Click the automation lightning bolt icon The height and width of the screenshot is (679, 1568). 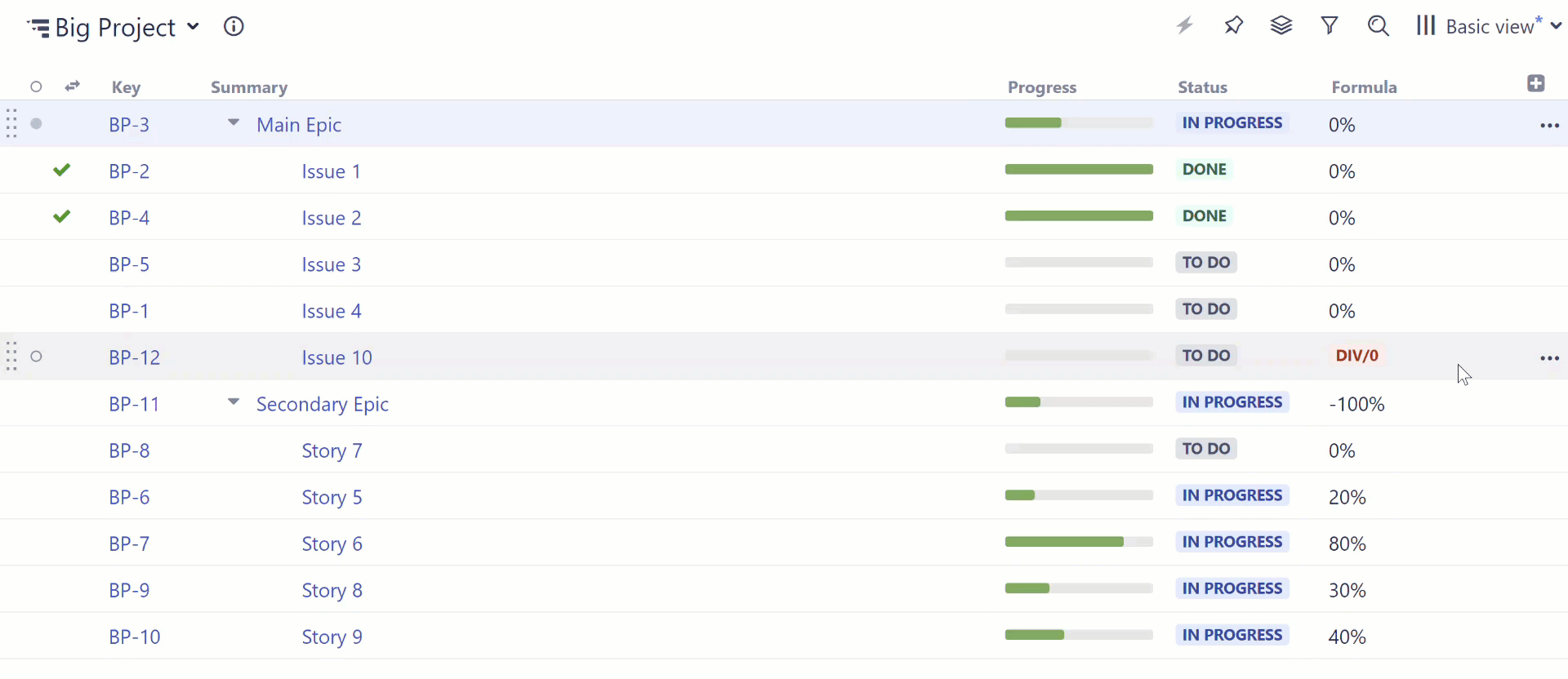pyautogui.click(x=1184, y=25)
